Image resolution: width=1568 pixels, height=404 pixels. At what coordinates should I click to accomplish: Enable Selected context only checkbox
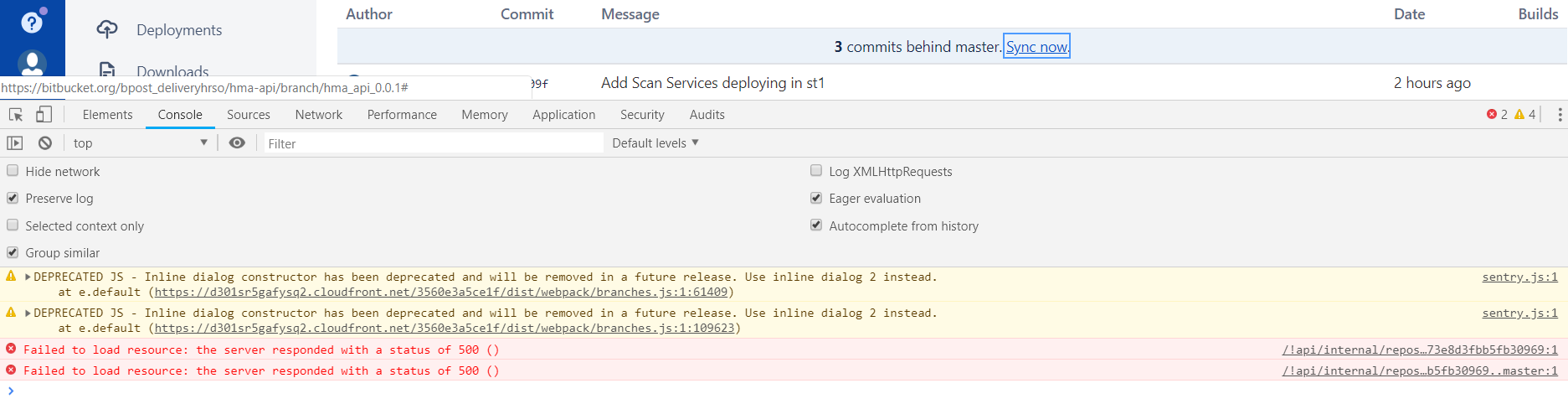point(13,225)
